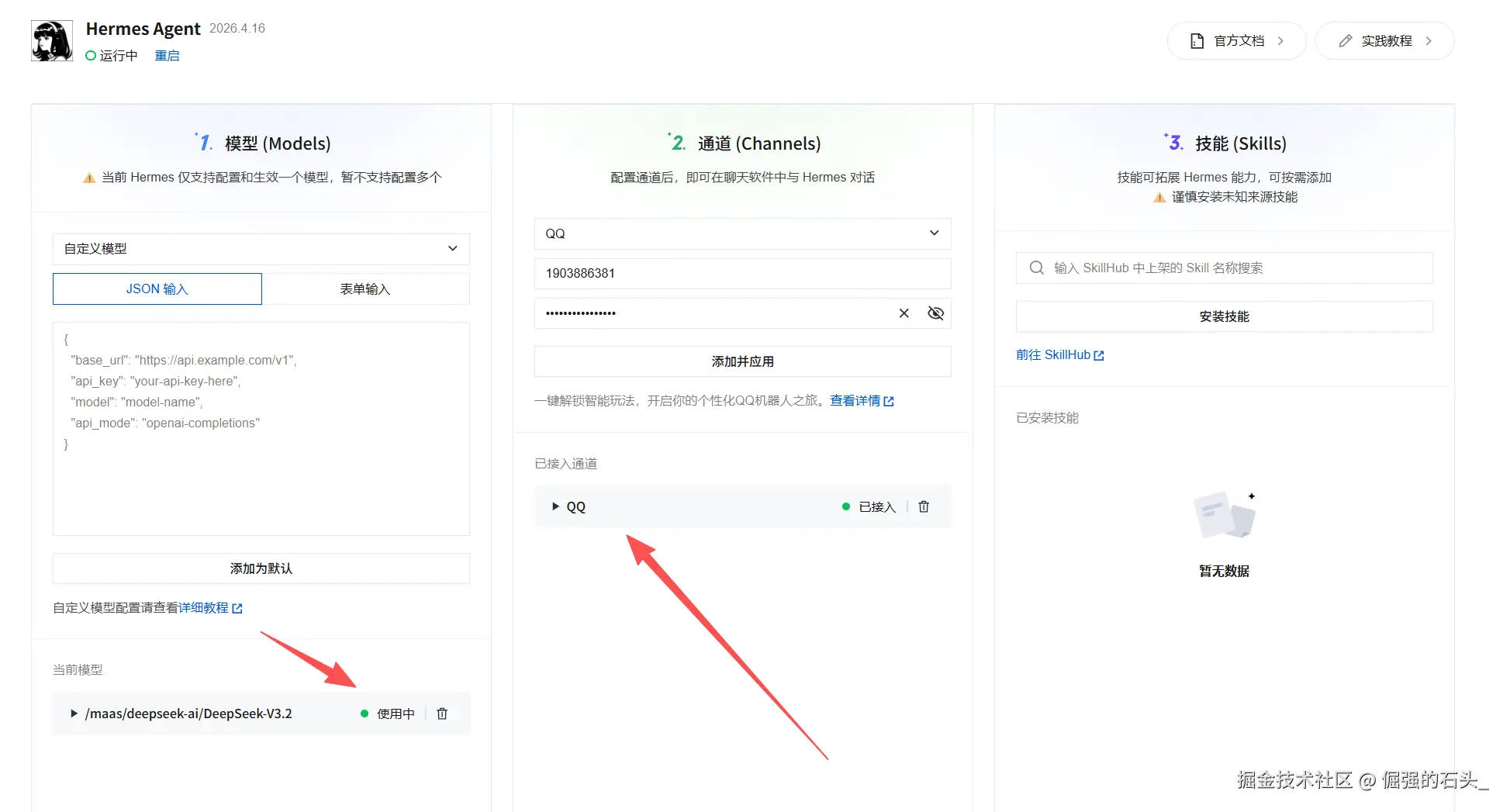
Task: Open the 官方文档 official docs button
Action: [1236, 41]
